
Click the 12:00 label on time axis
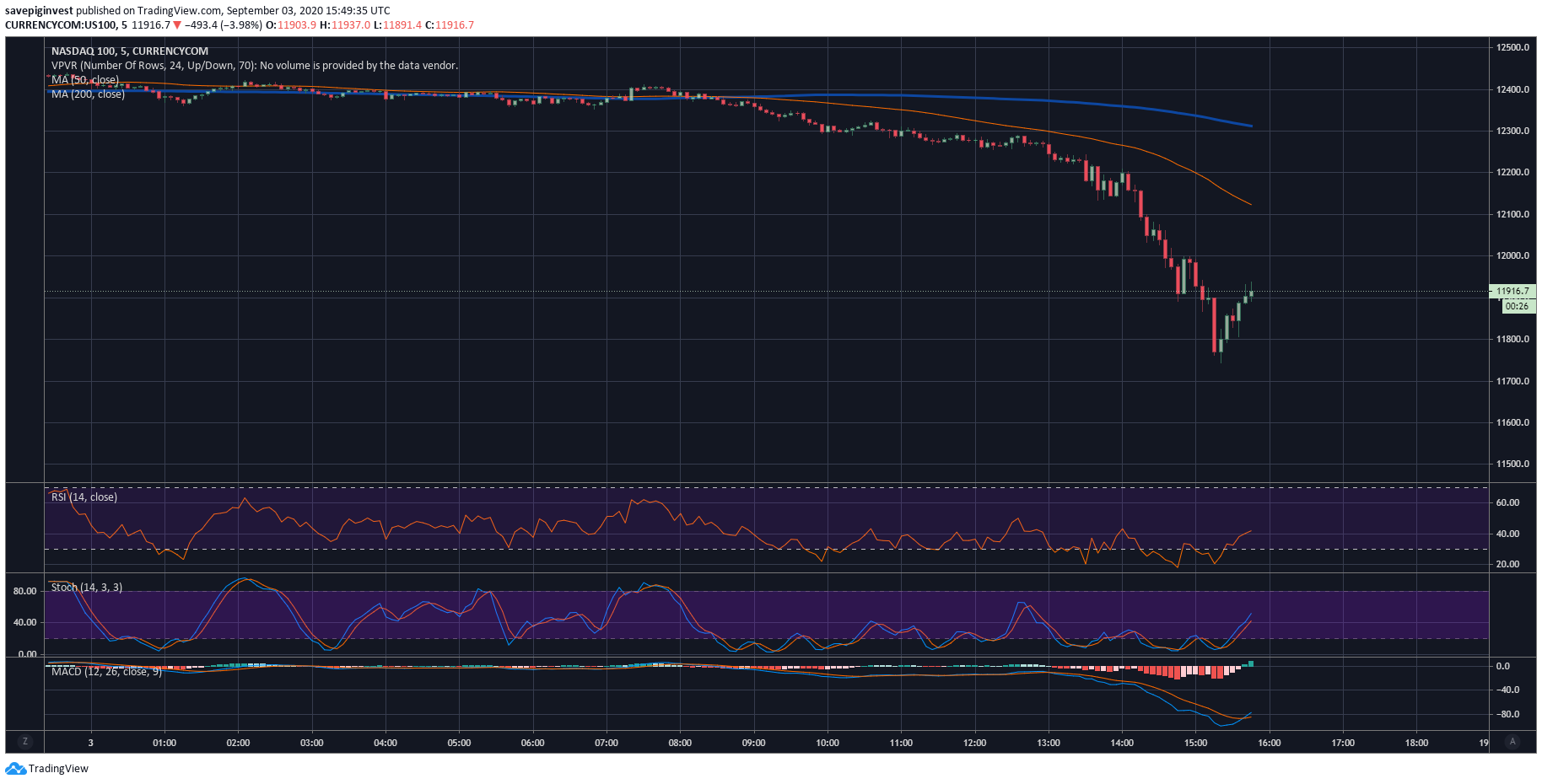coord(974,743)
